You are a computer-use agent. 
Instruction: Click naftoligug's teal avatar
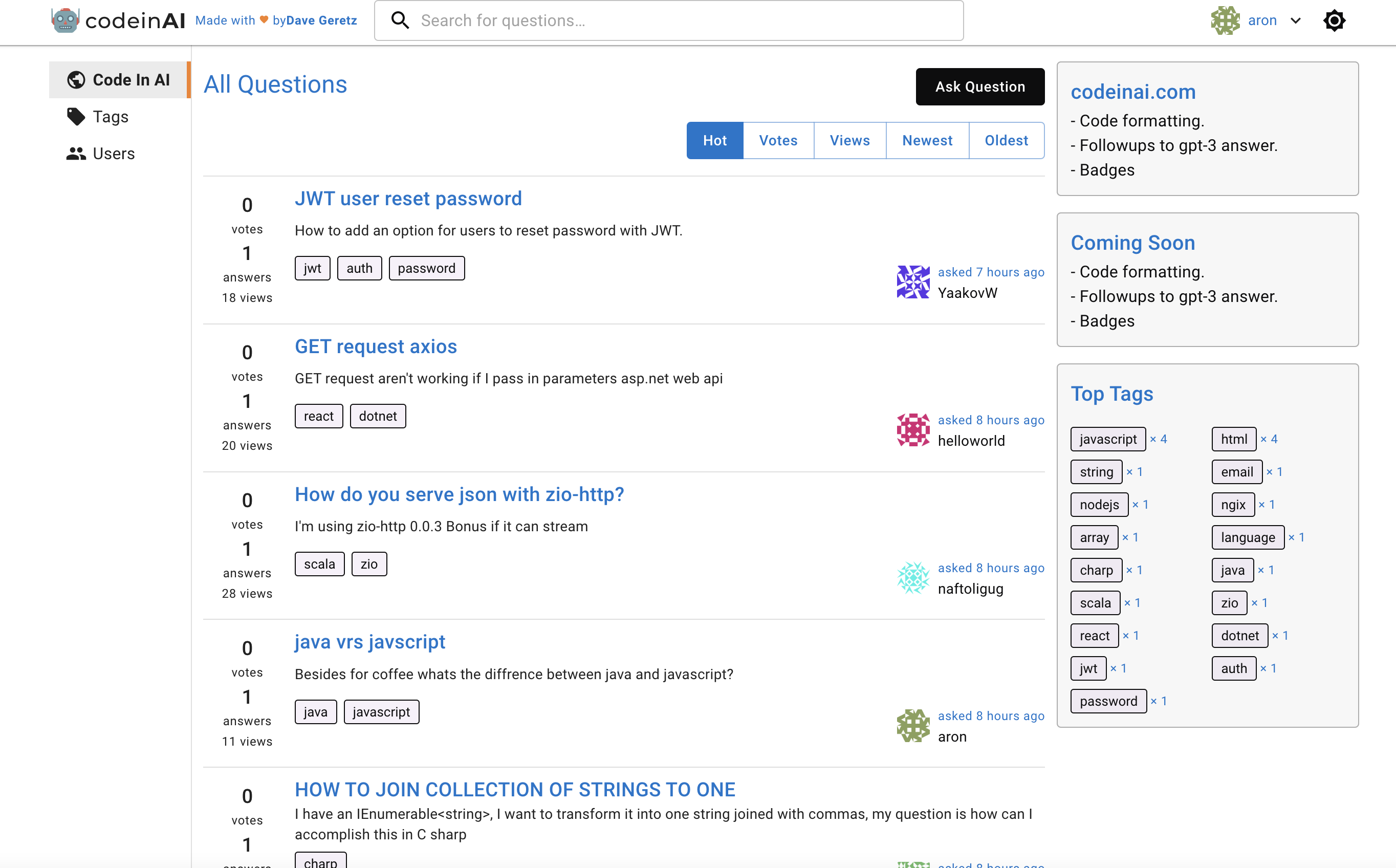(x=913, y=577)
